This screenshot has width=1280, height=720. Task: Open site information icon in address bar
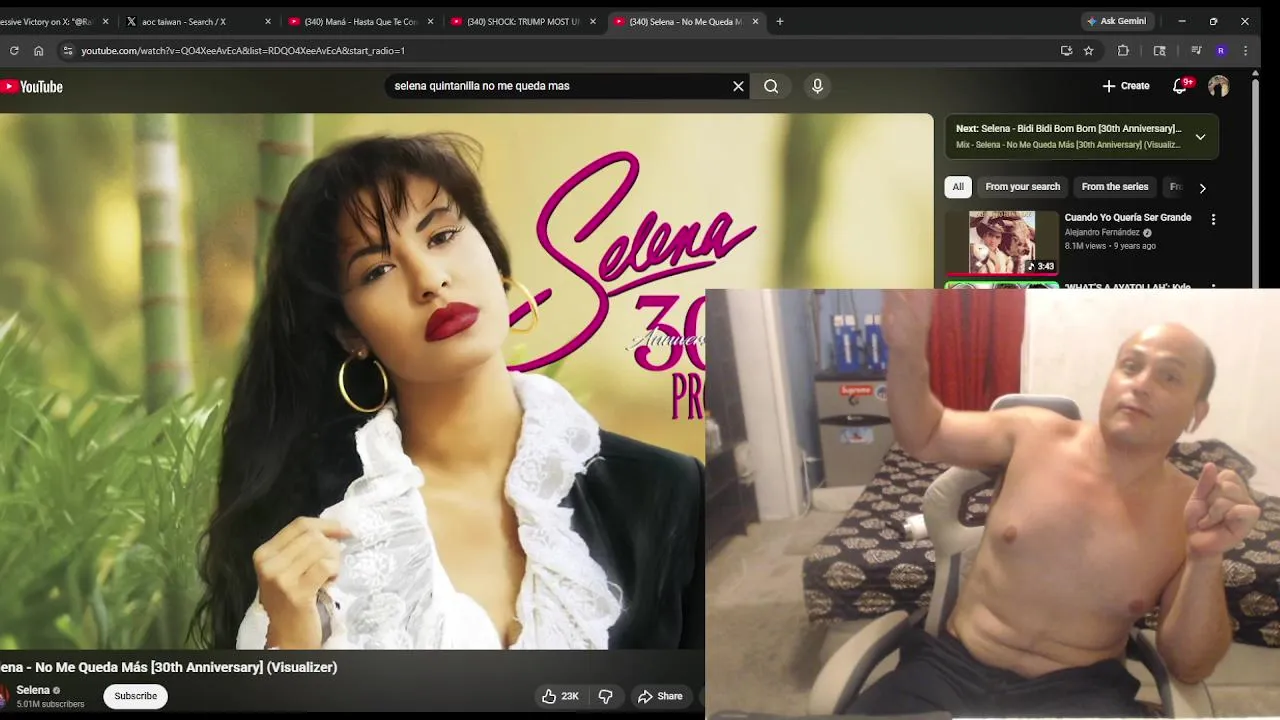(67, 50)
